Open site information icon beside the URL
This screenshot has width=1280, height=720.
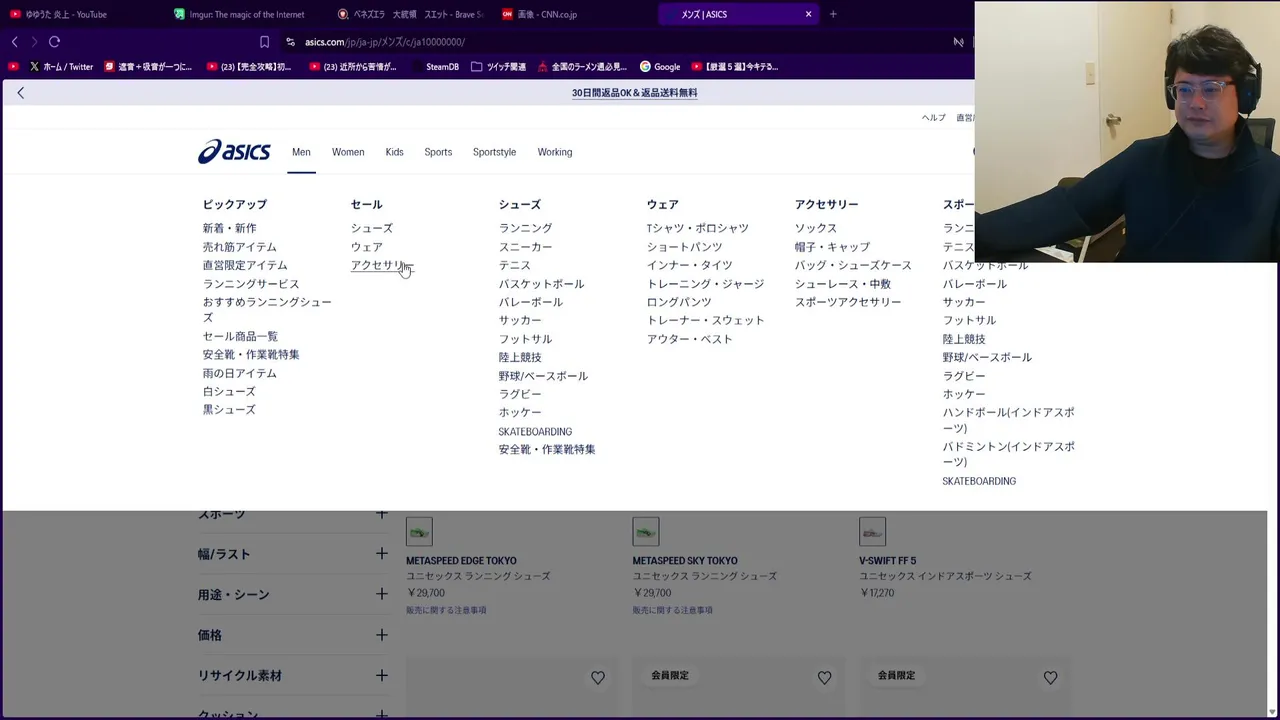(x=290, y=42)
